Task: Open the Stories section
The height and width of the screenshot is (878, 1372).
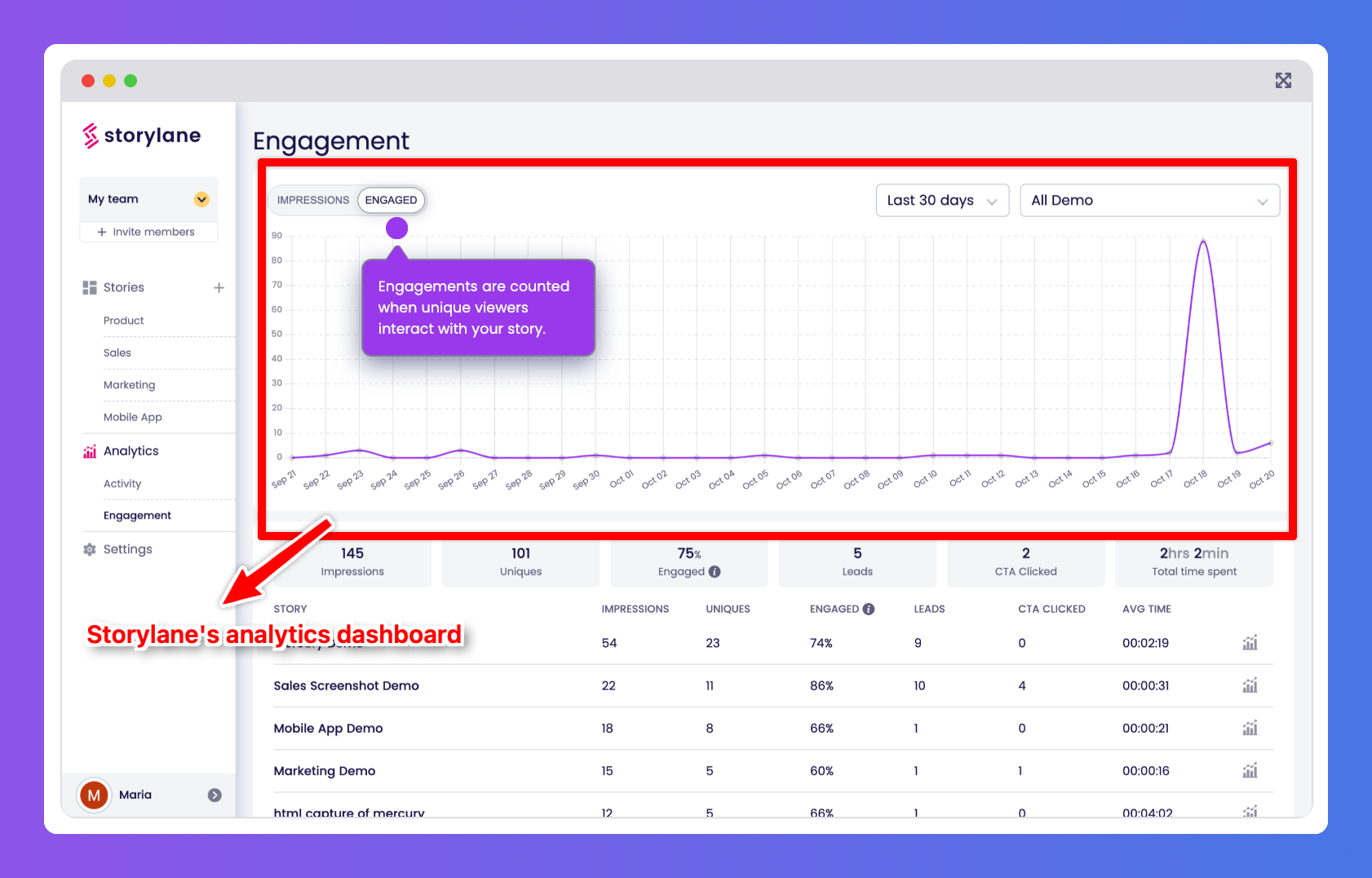Action: (123, 287)
